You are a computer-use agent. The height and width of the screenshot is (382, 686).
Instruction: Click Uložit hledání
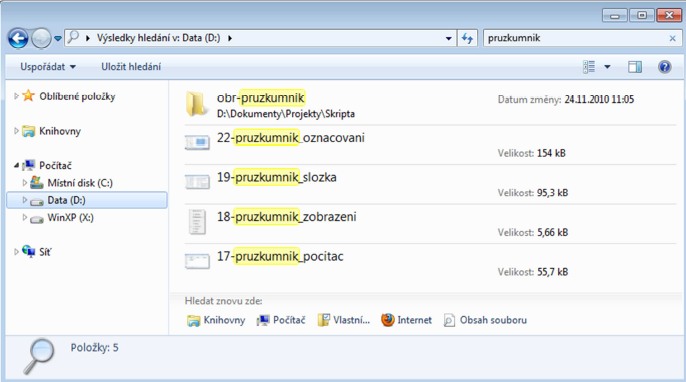(x=131, y=67)
